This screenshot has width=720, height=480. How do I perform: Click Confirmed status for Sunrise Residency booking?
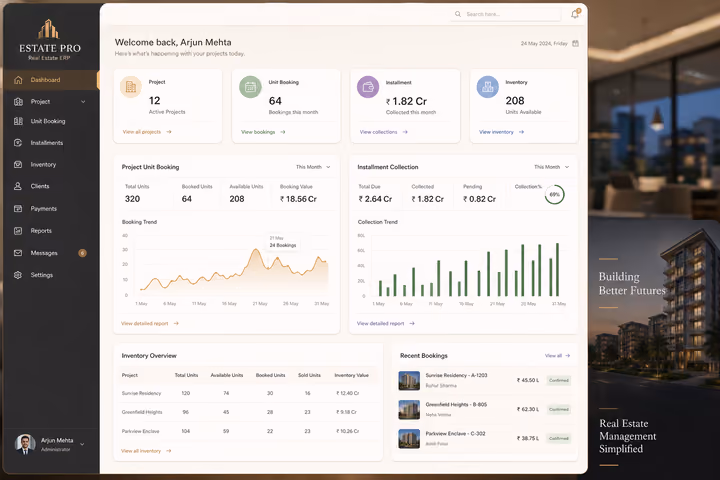click(x=559, y=380)
